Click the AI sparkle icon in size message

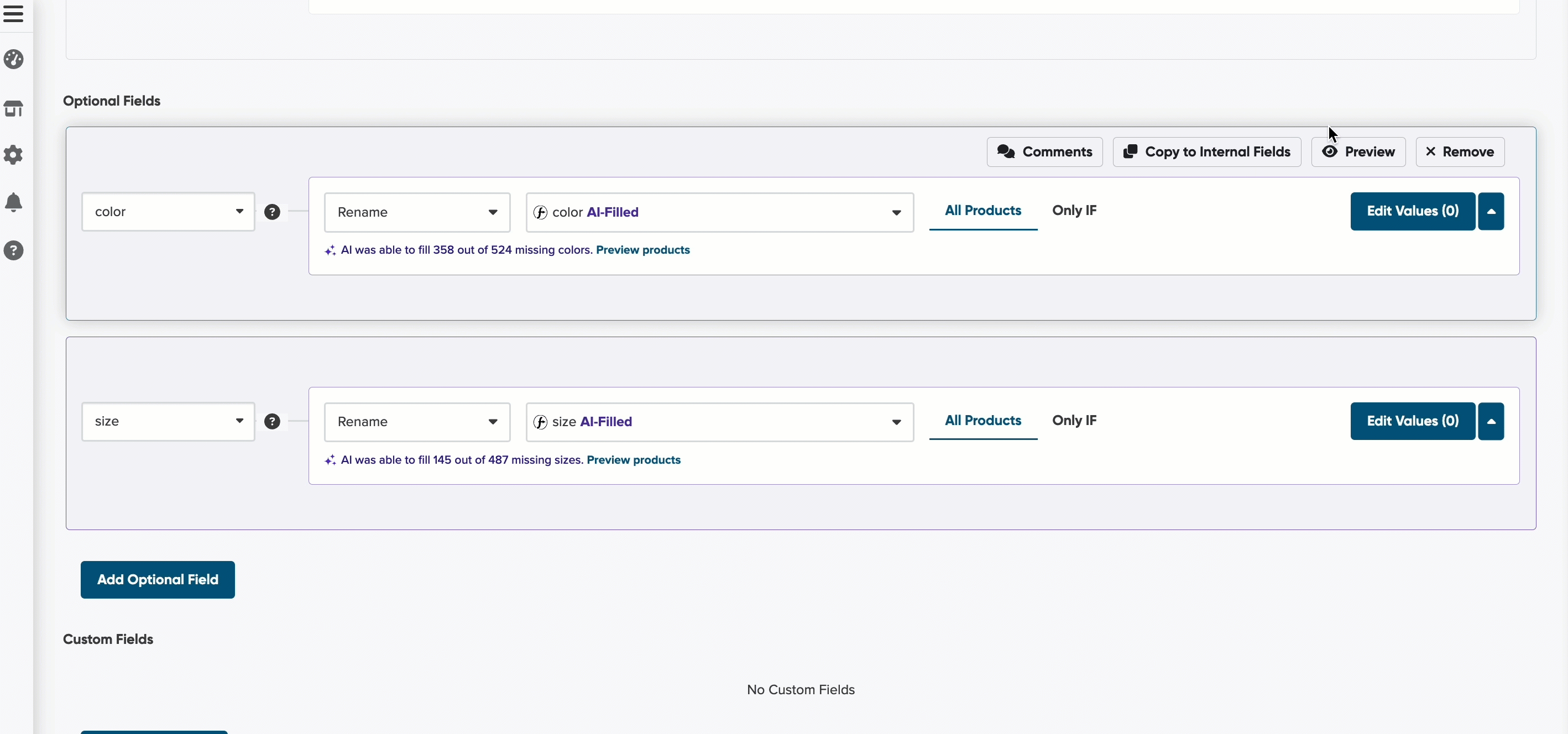coord(330,460)
